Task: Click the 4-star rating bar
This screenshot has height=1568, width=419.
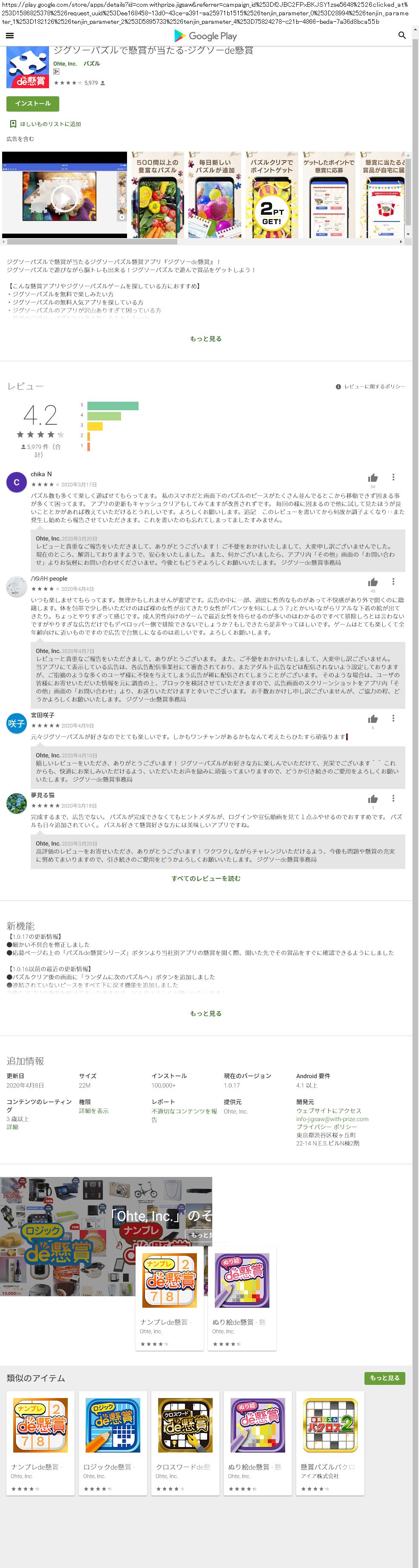Action: (104, 416)
